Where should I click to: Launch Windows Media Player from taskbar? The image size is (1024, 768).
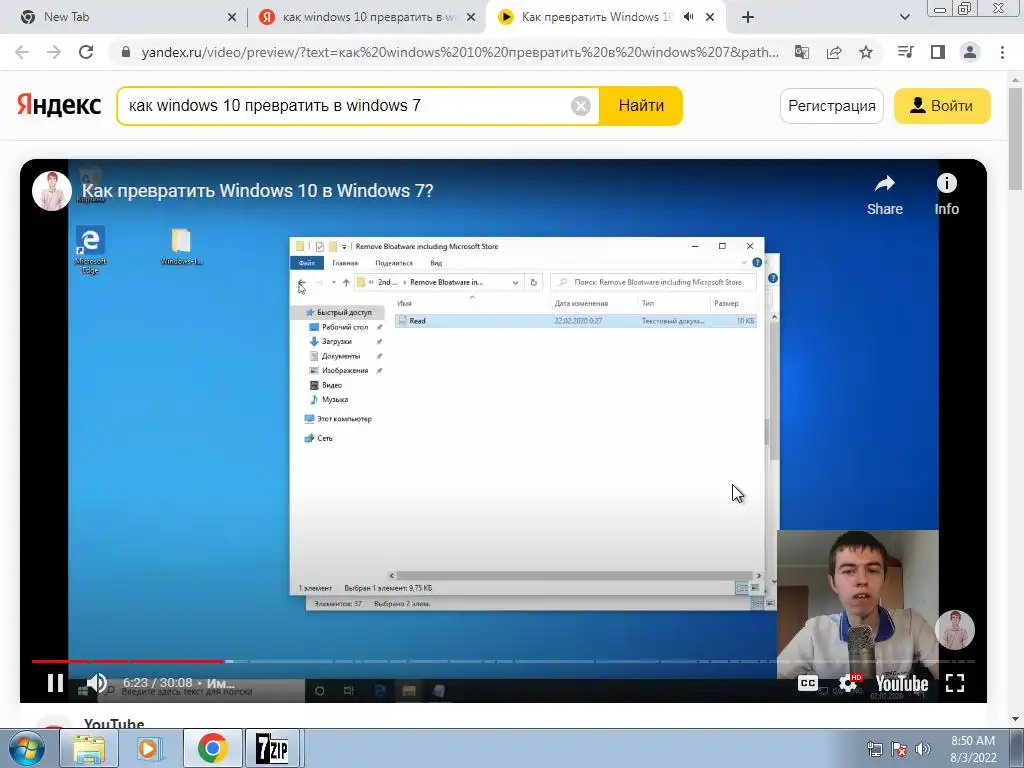(x=150, y=748)
